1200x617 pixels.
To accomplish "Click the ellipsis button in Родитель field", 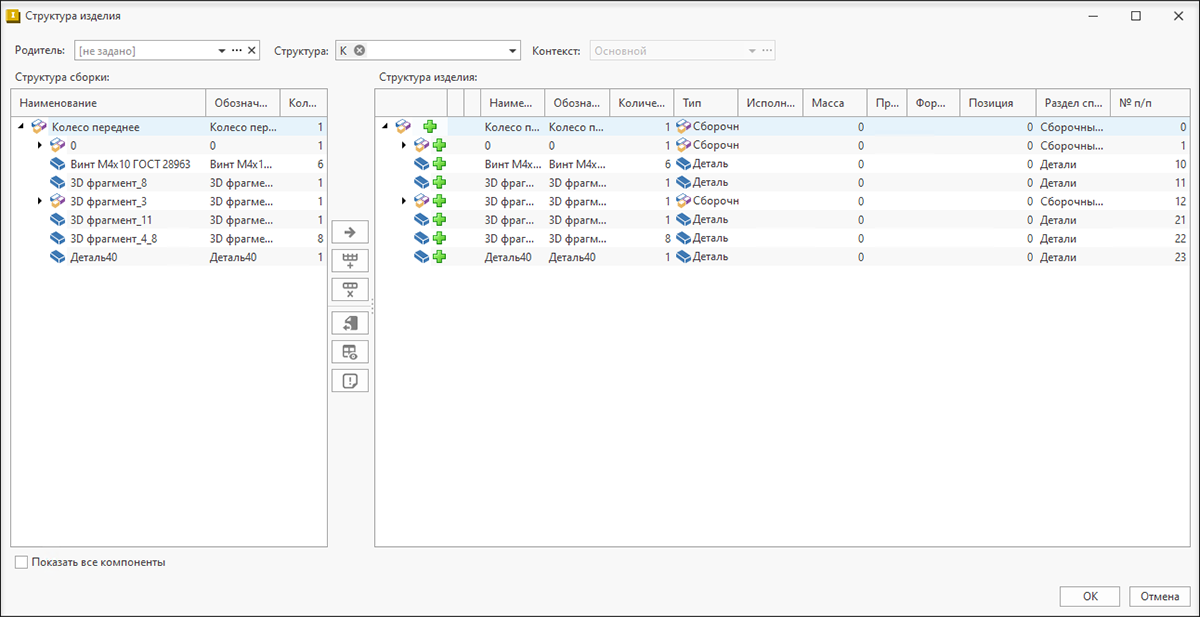I will point(237,50).
